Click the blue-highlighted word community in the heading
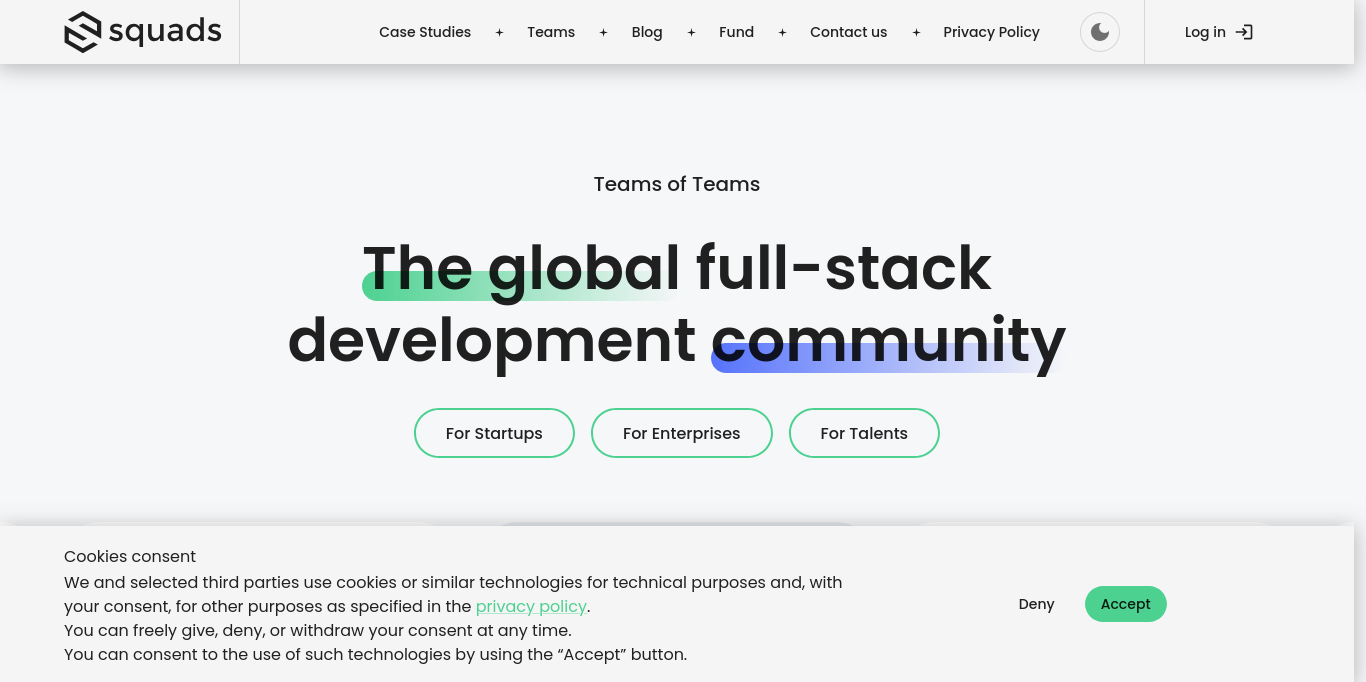Screen dimensions: 1366x682 click(887, 340)
